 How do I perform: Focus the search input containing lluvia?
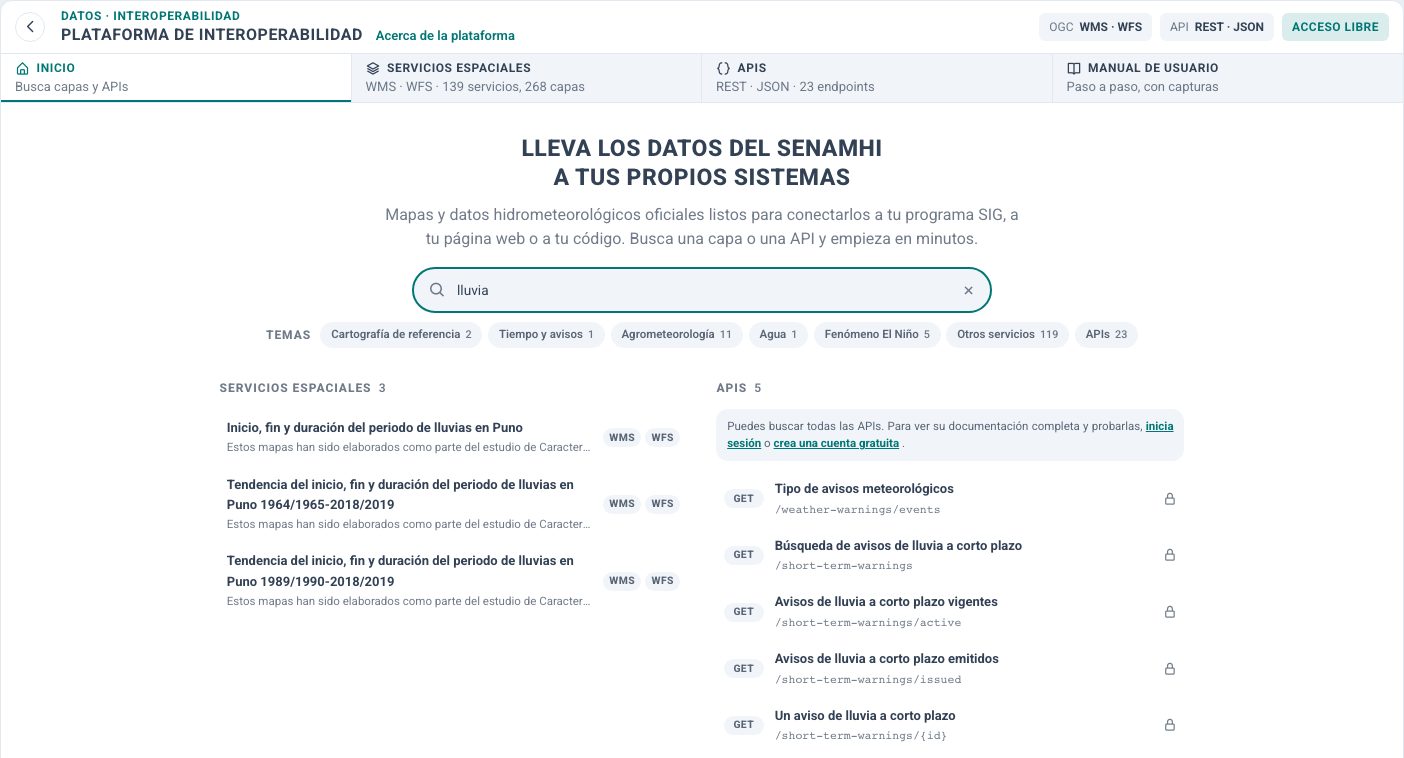pyautogui.click(x=702, y=290)
